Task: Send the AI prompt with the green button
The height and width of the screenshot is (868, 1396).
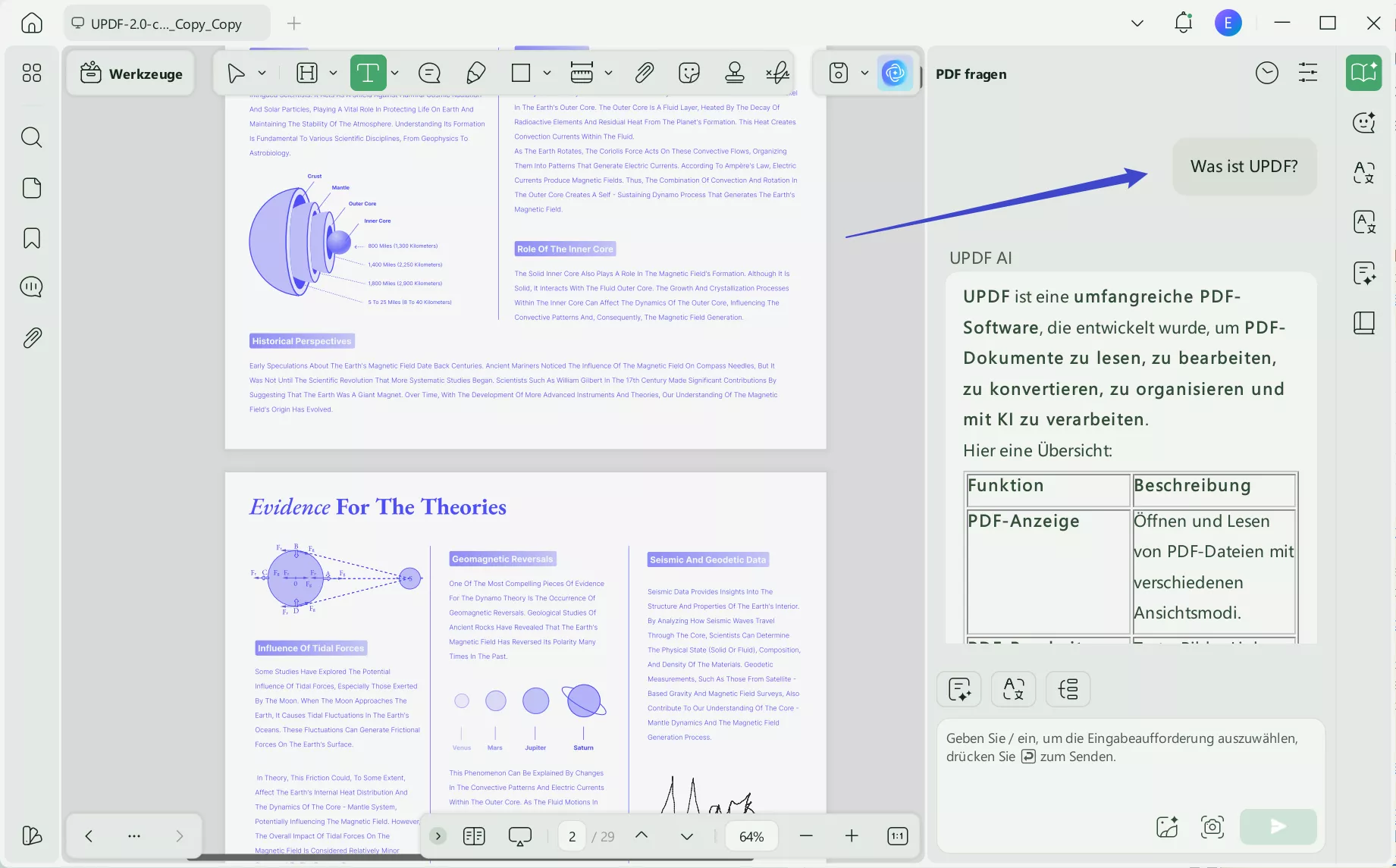Action: click(1278, 826)
